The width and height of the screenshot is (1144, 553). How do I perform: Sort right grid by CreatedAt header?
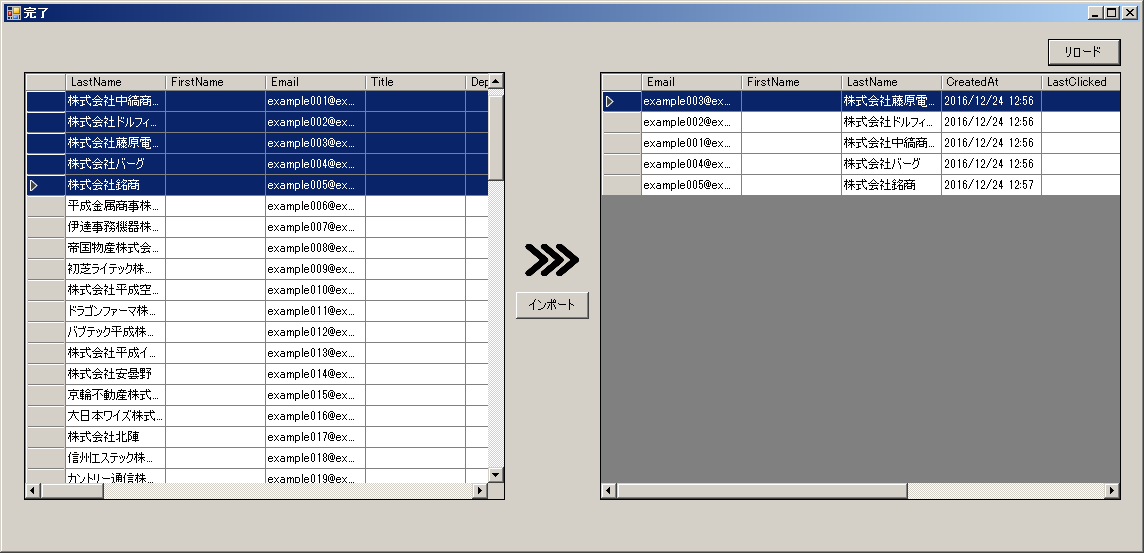tap(992, 82)
